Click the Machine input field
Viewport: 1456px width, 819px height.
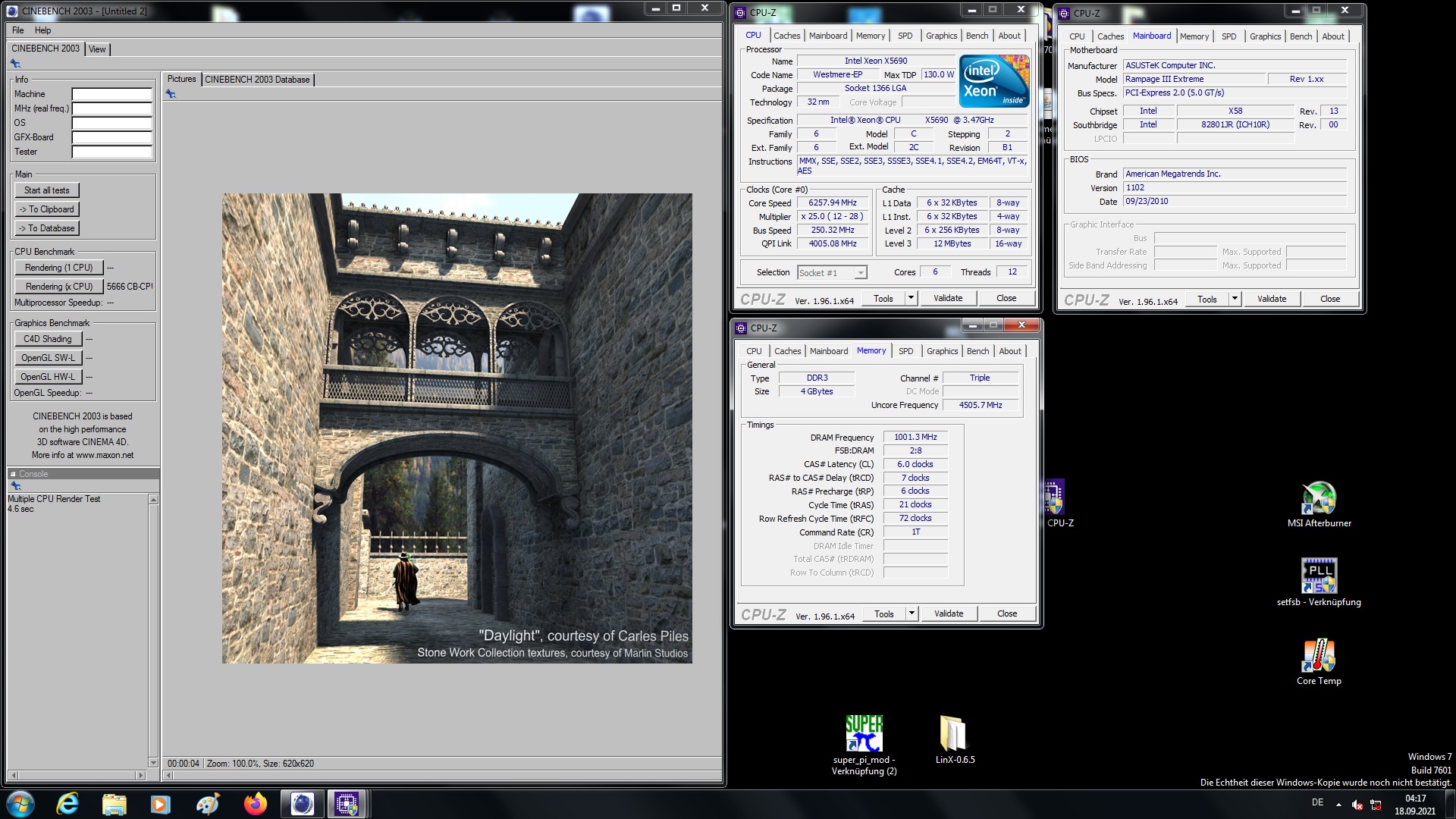pyautogui.click(x=112, y=95)
